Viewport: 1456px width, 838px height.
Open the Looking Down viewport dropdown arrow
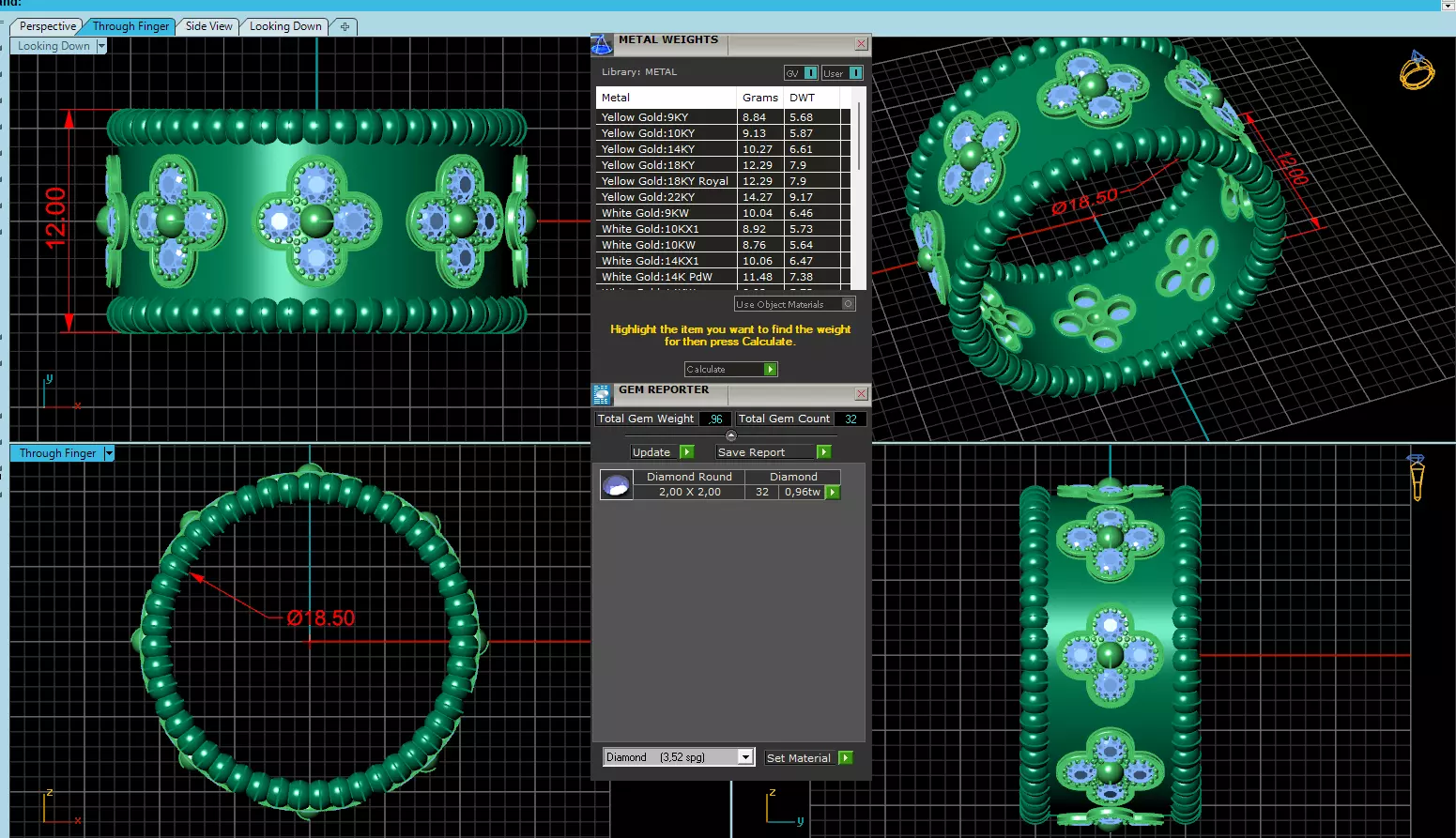point(101,46)
